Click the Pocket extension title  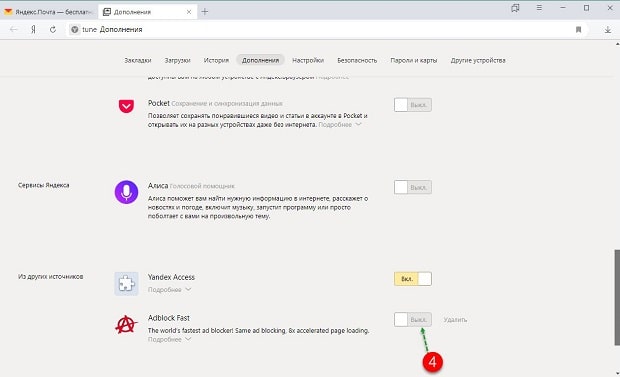pyautogui.click(x=159, y=103)
